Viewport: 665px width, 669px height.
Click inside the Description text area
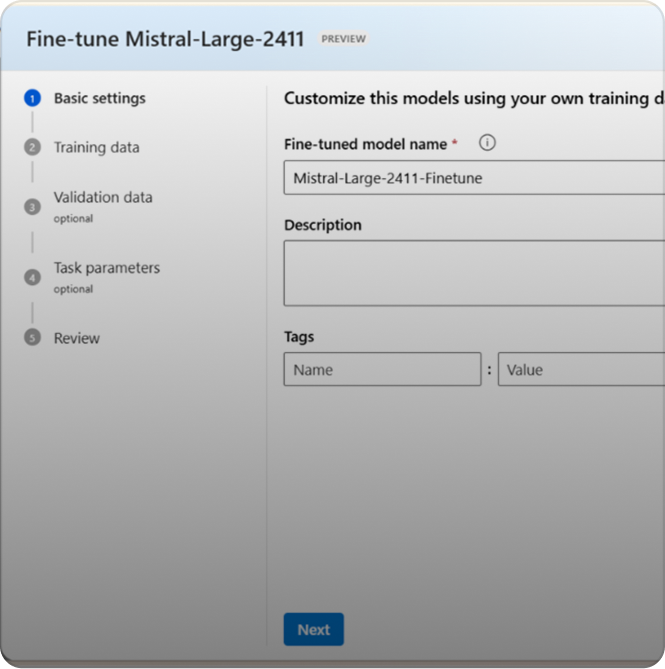pyautogui.click(x=474, y=273)
